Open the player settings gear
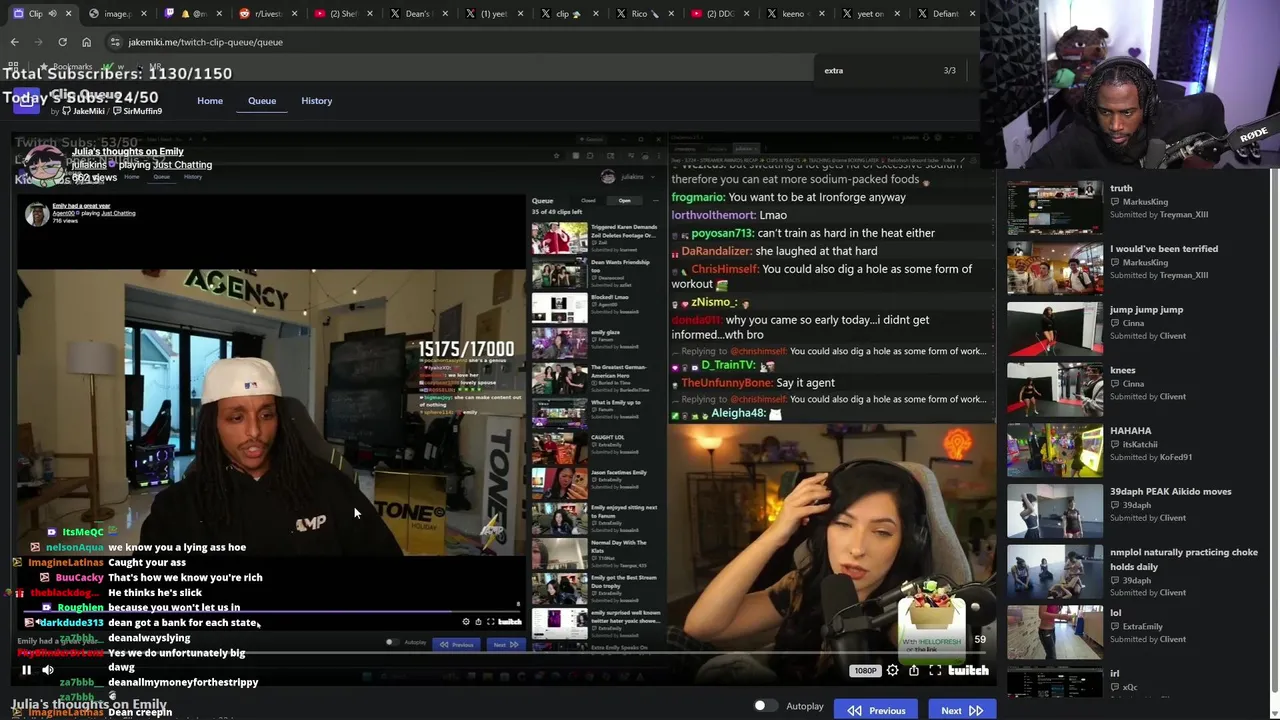 click(x=892, y=670)
